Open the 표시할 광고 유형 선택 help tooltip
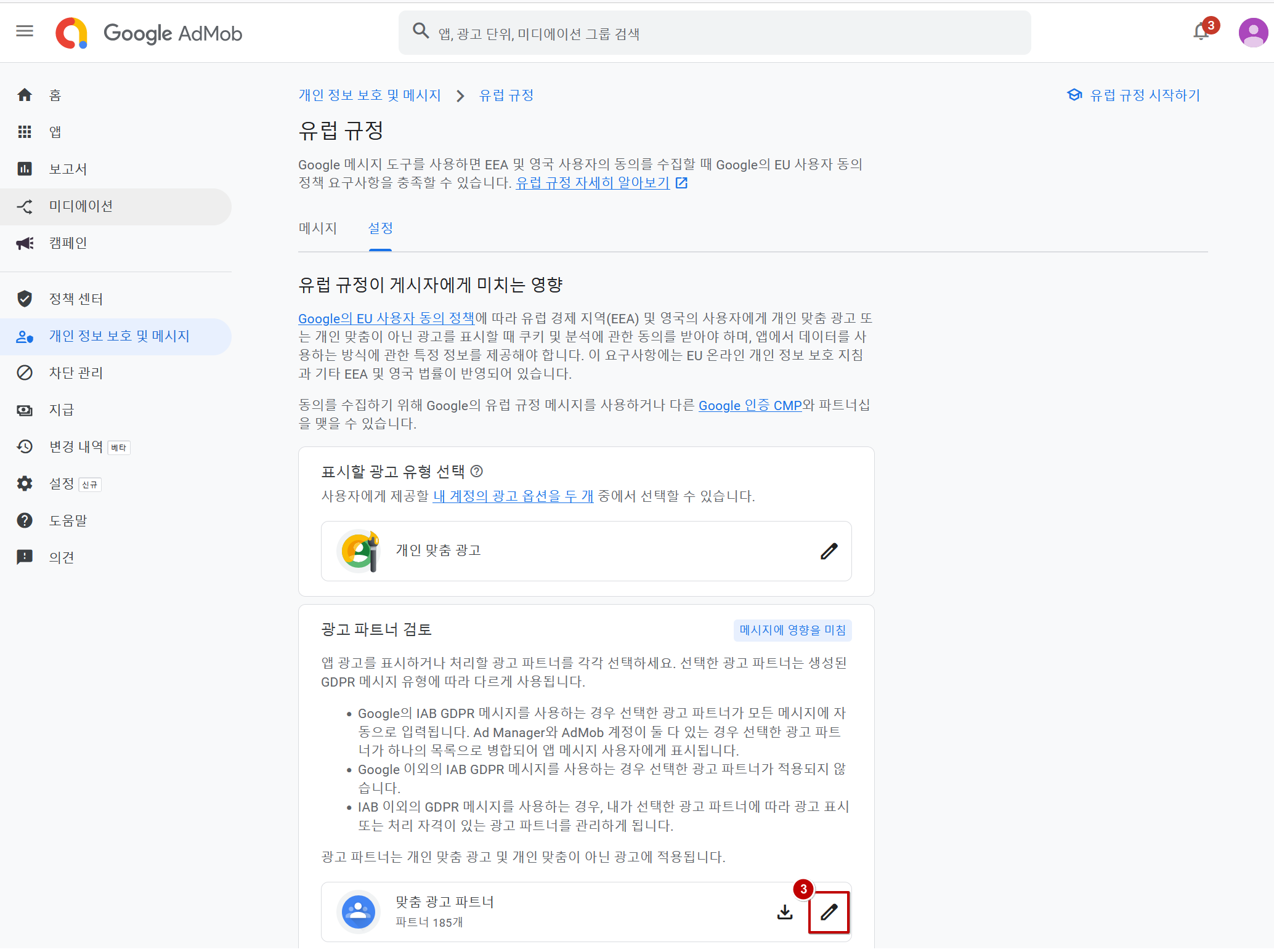The width and height of the screenshot is (1274, 952). 477,470
